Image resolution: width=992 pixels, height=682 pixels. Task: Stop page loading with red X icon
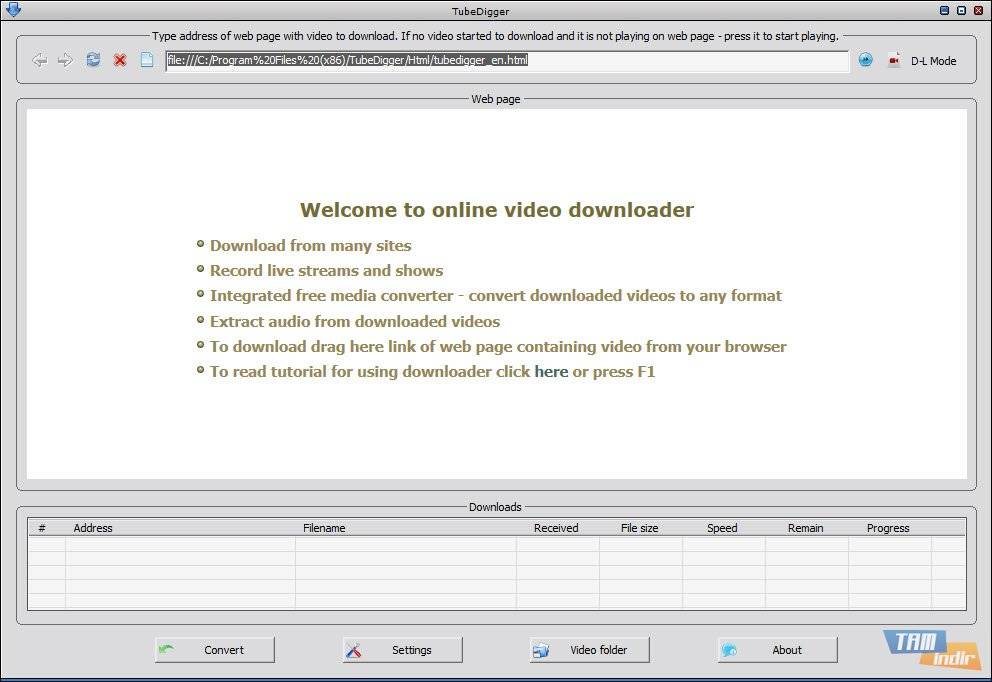[120, 60]
